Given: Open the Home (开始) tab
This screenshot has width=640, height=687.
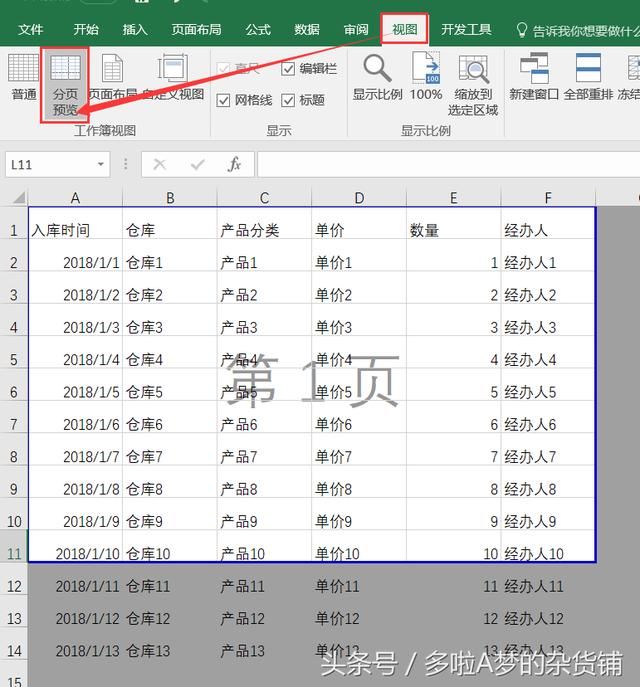Looking at the screenshot, I should click(x=86, y=29).
